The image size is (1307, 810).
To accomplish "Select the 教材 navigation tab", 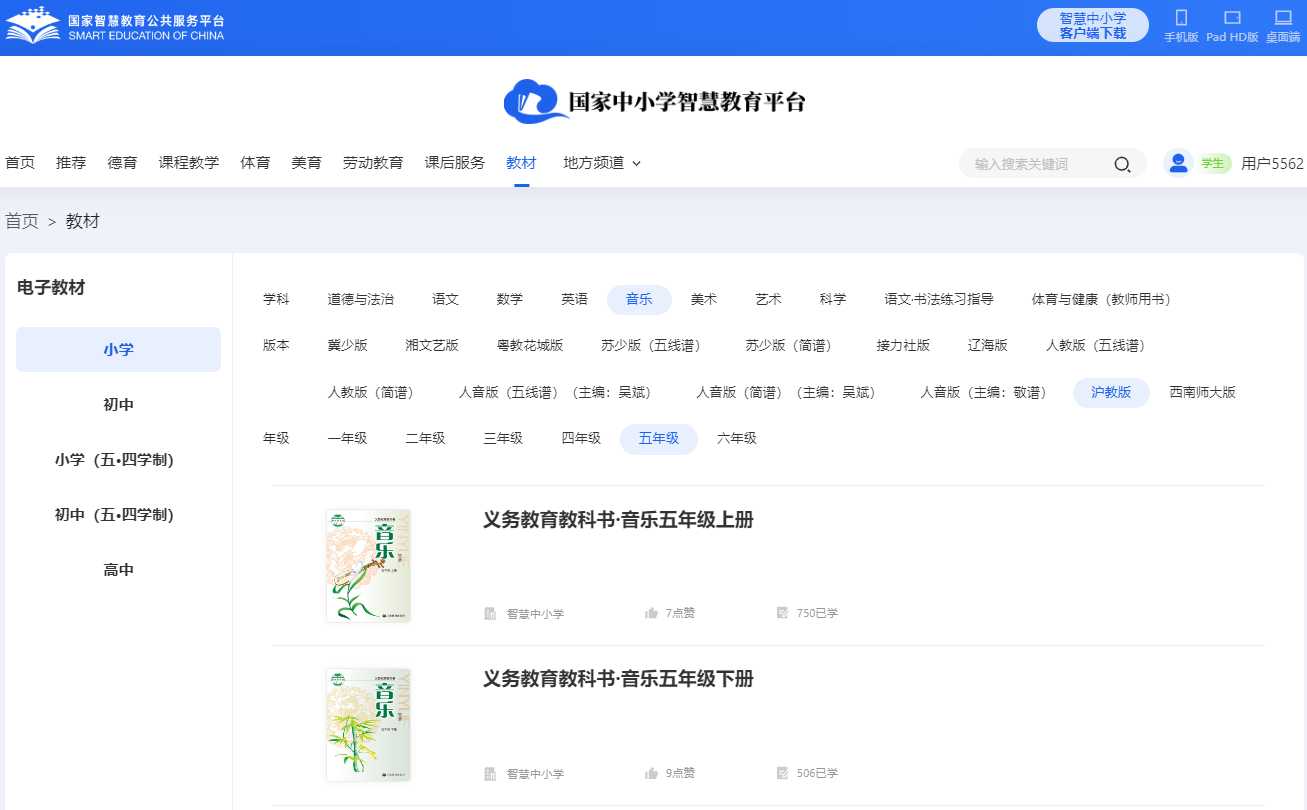I will point(521,163).
